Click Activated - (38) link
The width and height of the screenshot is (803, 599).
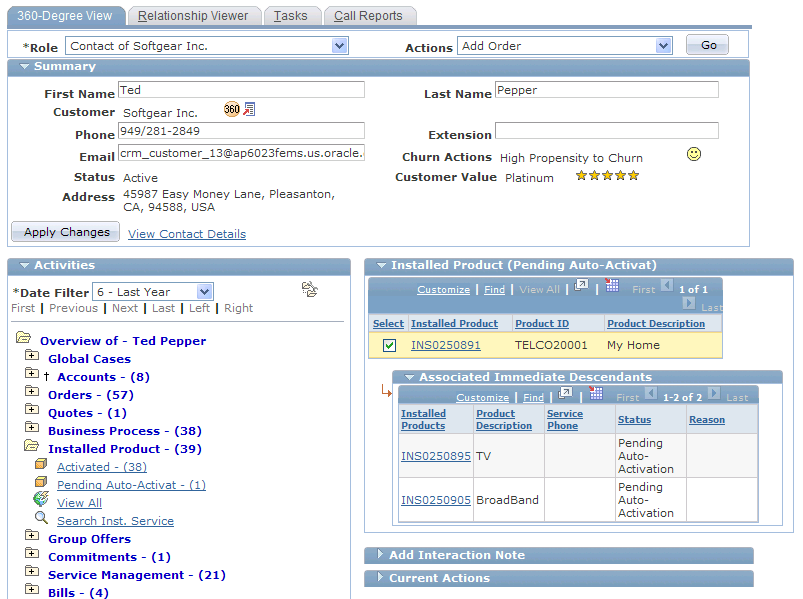102,467
